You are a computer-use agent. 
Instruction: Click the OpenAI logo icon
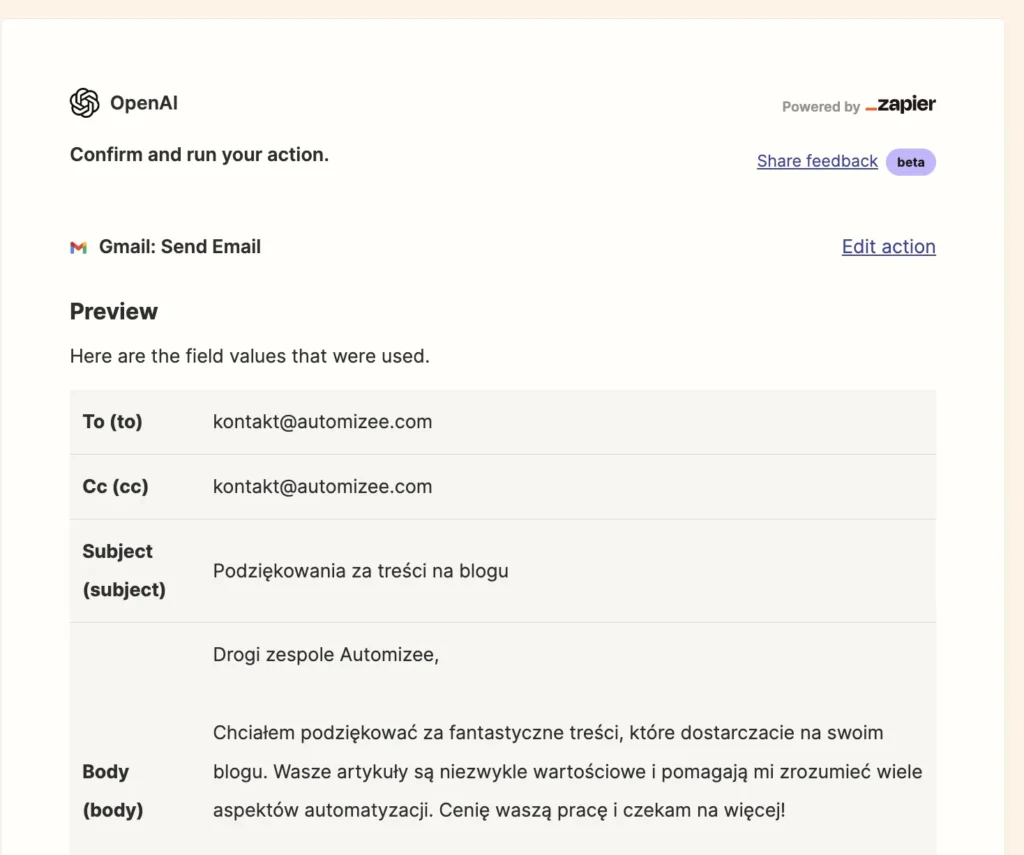(x=85, y=103)
